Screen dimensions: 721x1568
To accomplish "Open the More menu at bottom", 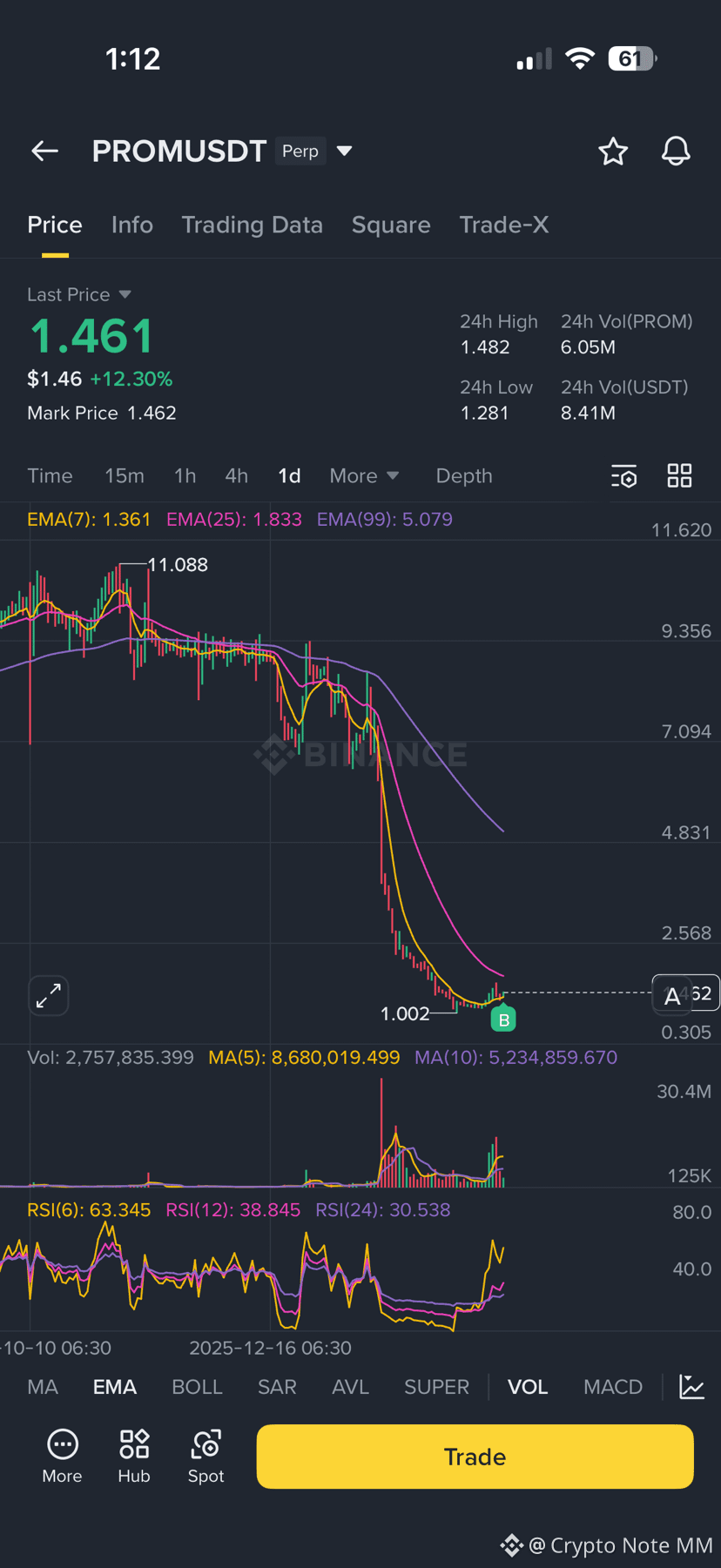I will pyautogui.click(x=62, y=1457).
